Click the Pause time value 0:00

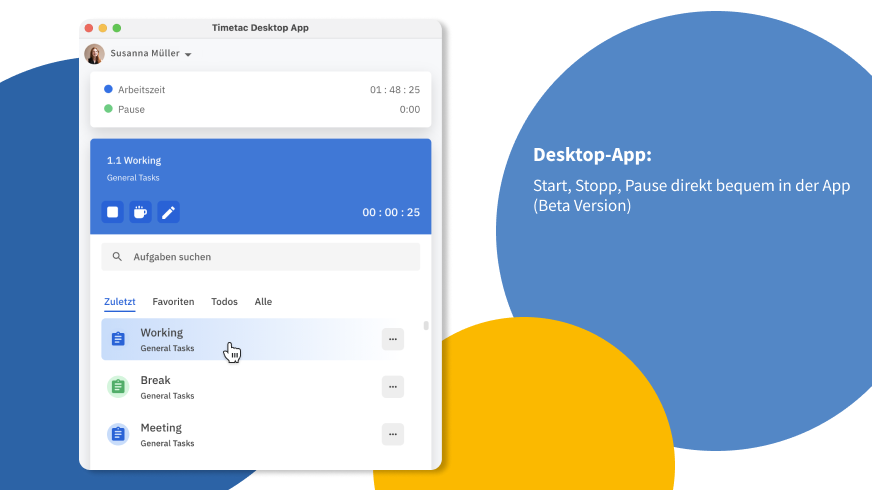(410, 110)
